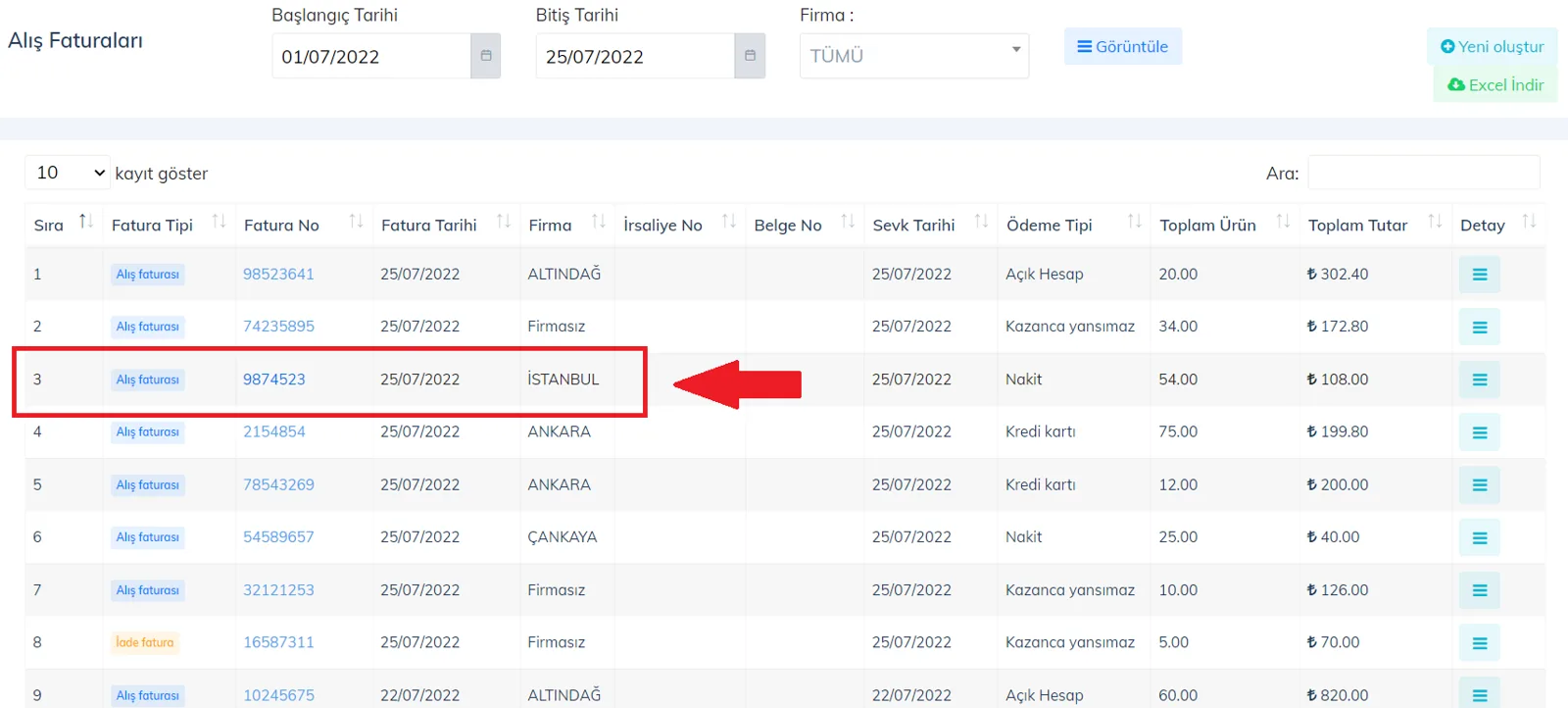Click Yeni oluştur button

(1492, 46)
